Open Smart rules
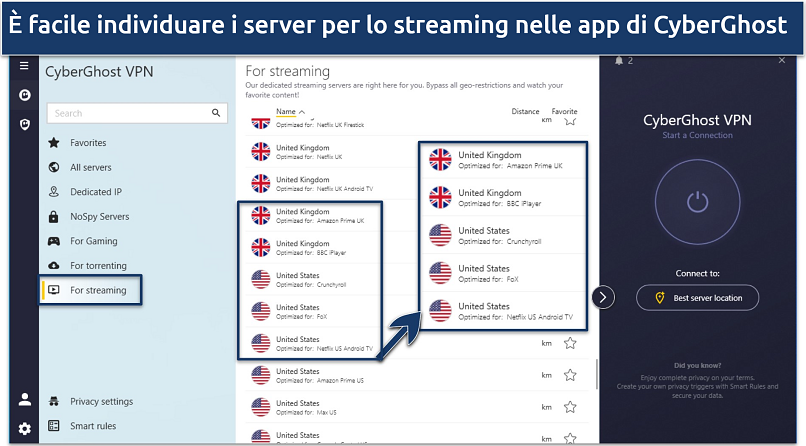 [x=93, y=426]
